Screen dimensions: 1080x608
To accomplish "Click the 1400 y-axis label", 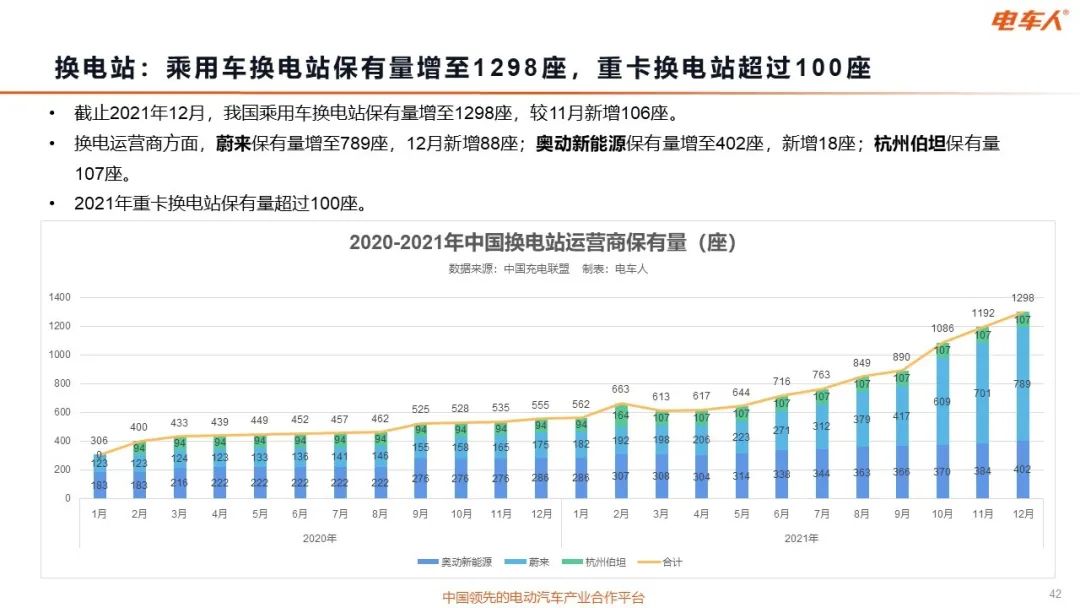I will tap(59, 297).
